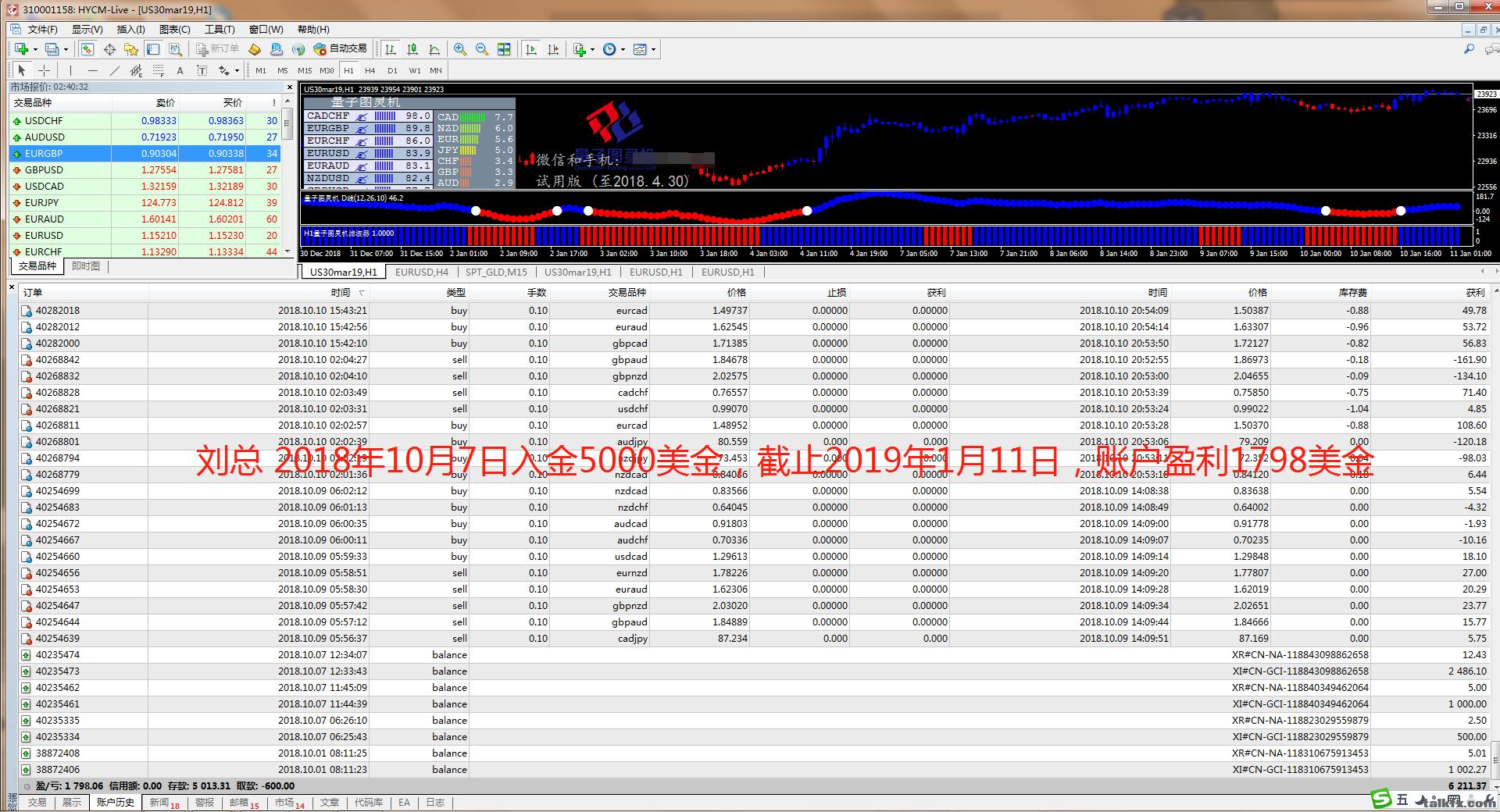The width and height of the screenshot is (1500, 812).
Task: Switch to EURUSD,H4 chart tab
Action: pos(422,272)
